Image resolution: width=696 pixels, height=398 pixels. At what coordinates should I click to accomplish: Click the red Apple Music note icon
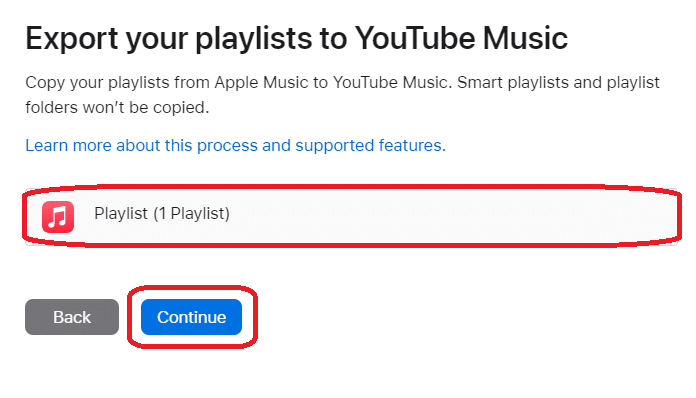point(58,217)
